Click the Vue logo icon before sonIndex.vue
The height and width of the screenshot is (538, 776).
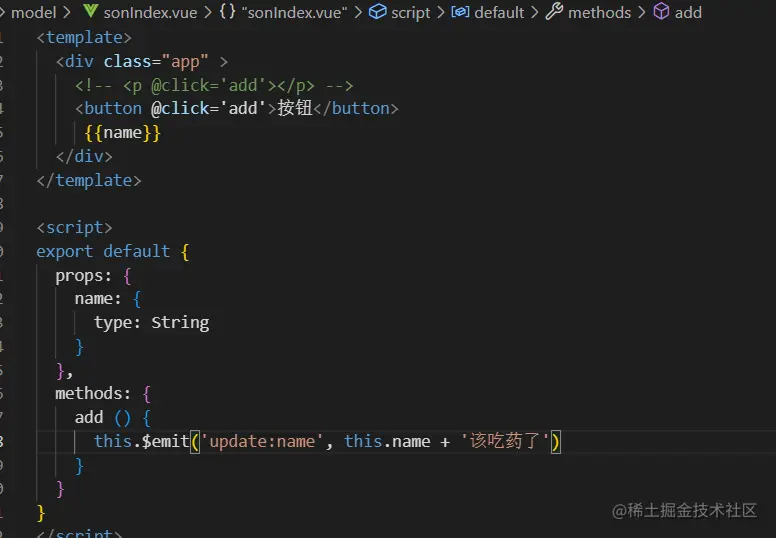90,11
